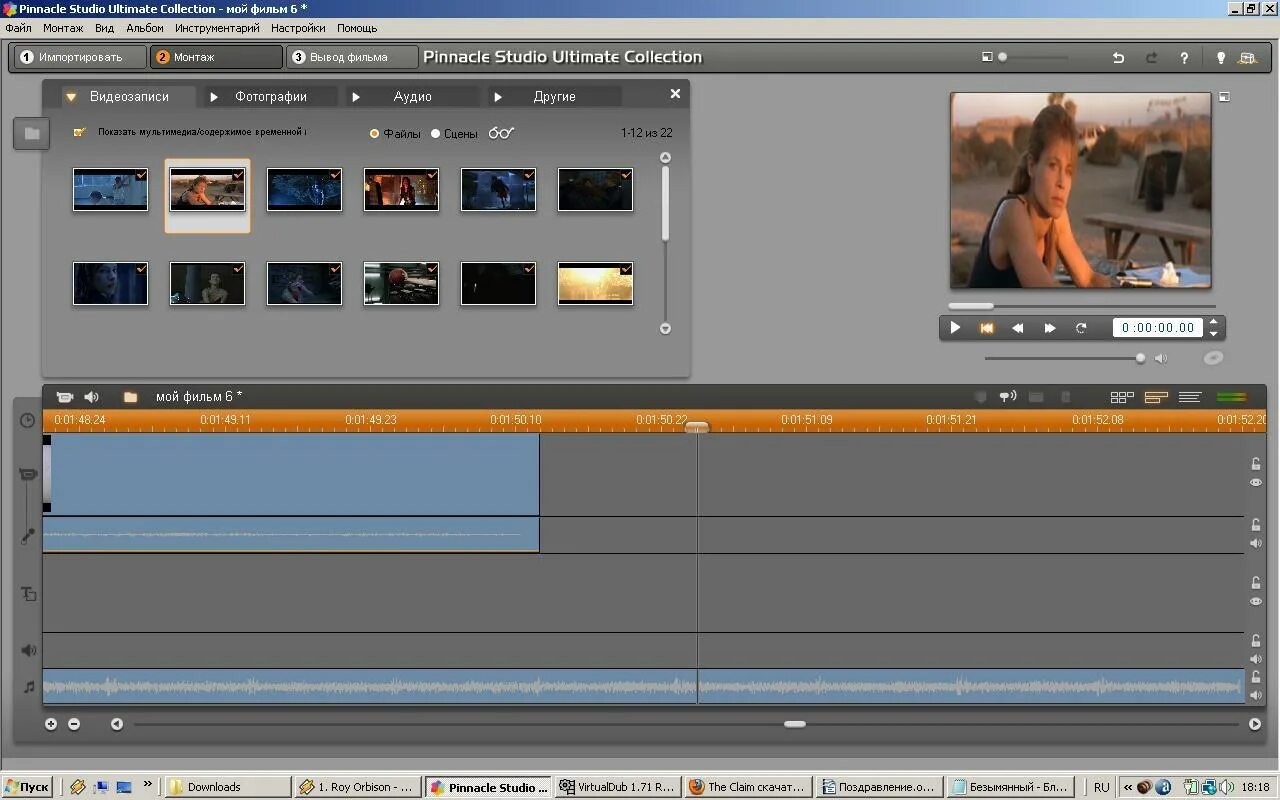The height and width of the screenshot is (800, 1280).
Task: Select the Сцены radio button
Action: (436, 133)
